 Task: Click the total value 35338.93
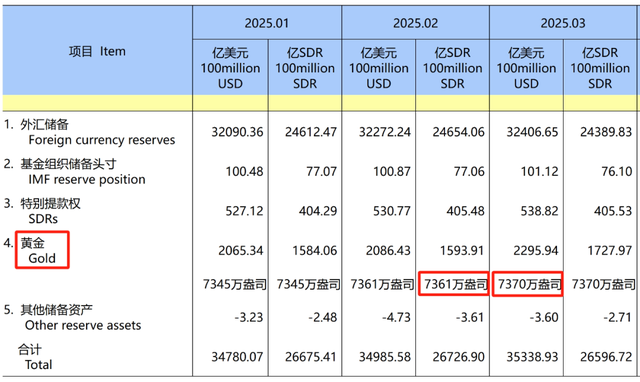[x=532, y=357]
